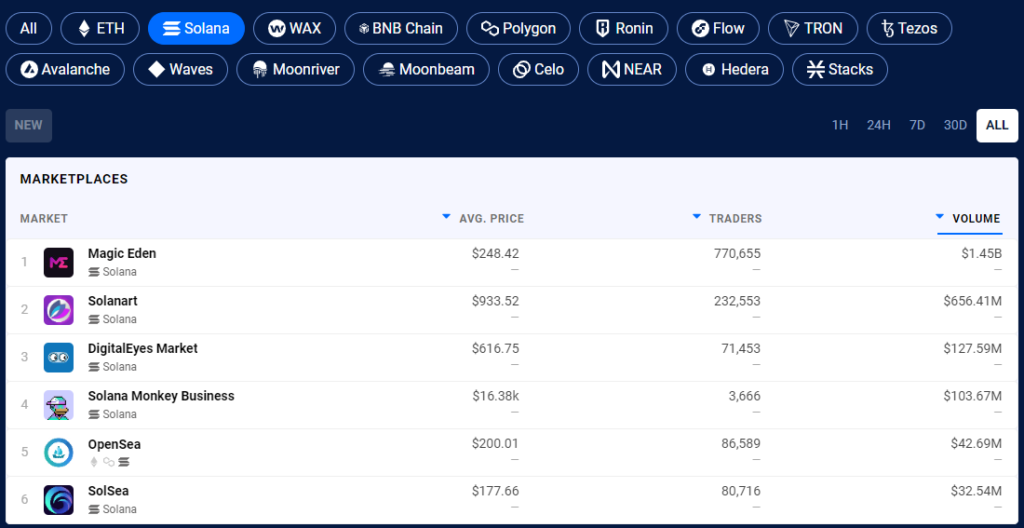Click Solanart volume $656.41M
The height and width of the screenshot is (528, 1024).
(972, 301)
